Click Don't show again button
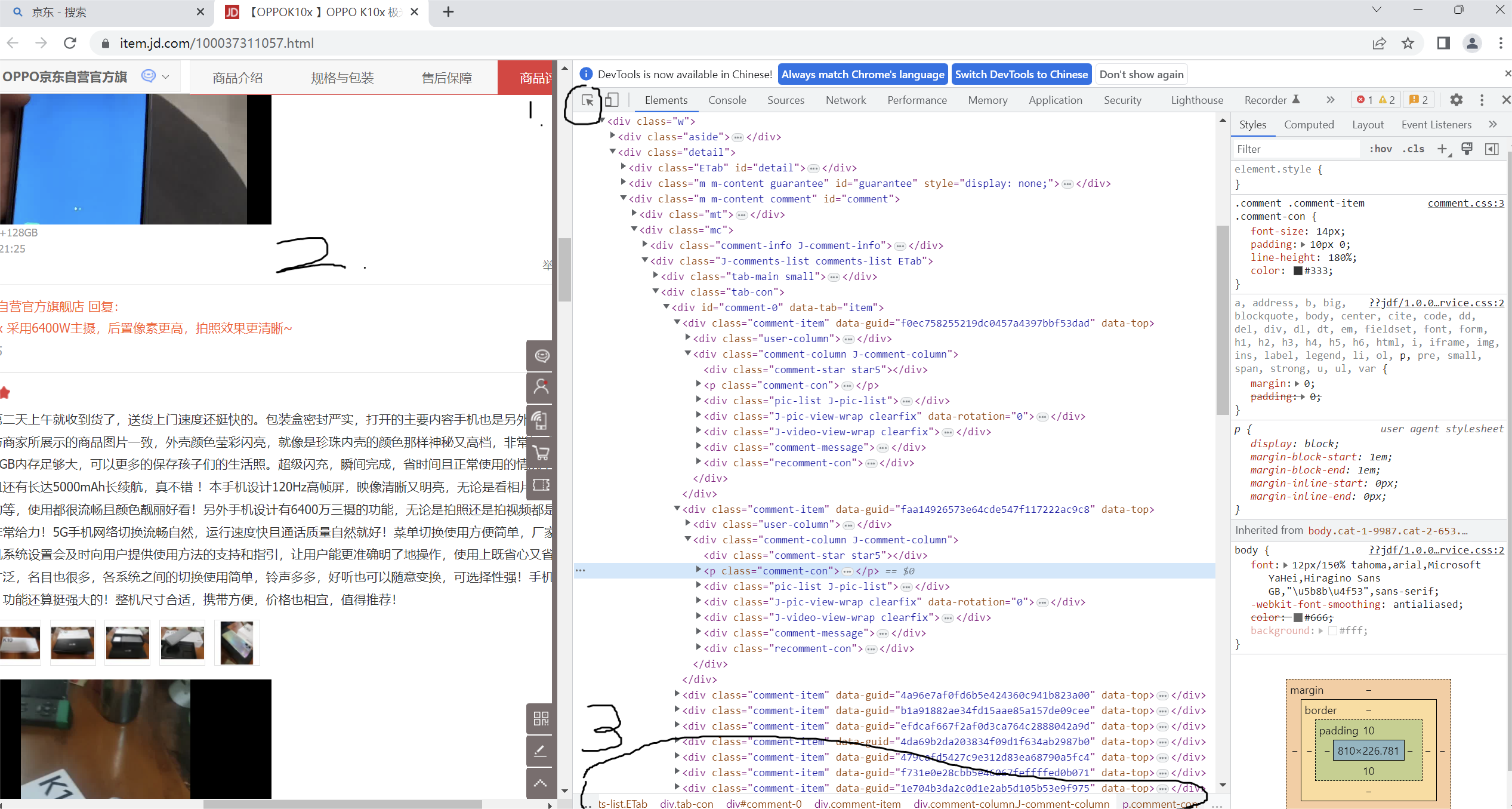The height and width of the screenshot is (809, 1512). tap(1141, 74)
